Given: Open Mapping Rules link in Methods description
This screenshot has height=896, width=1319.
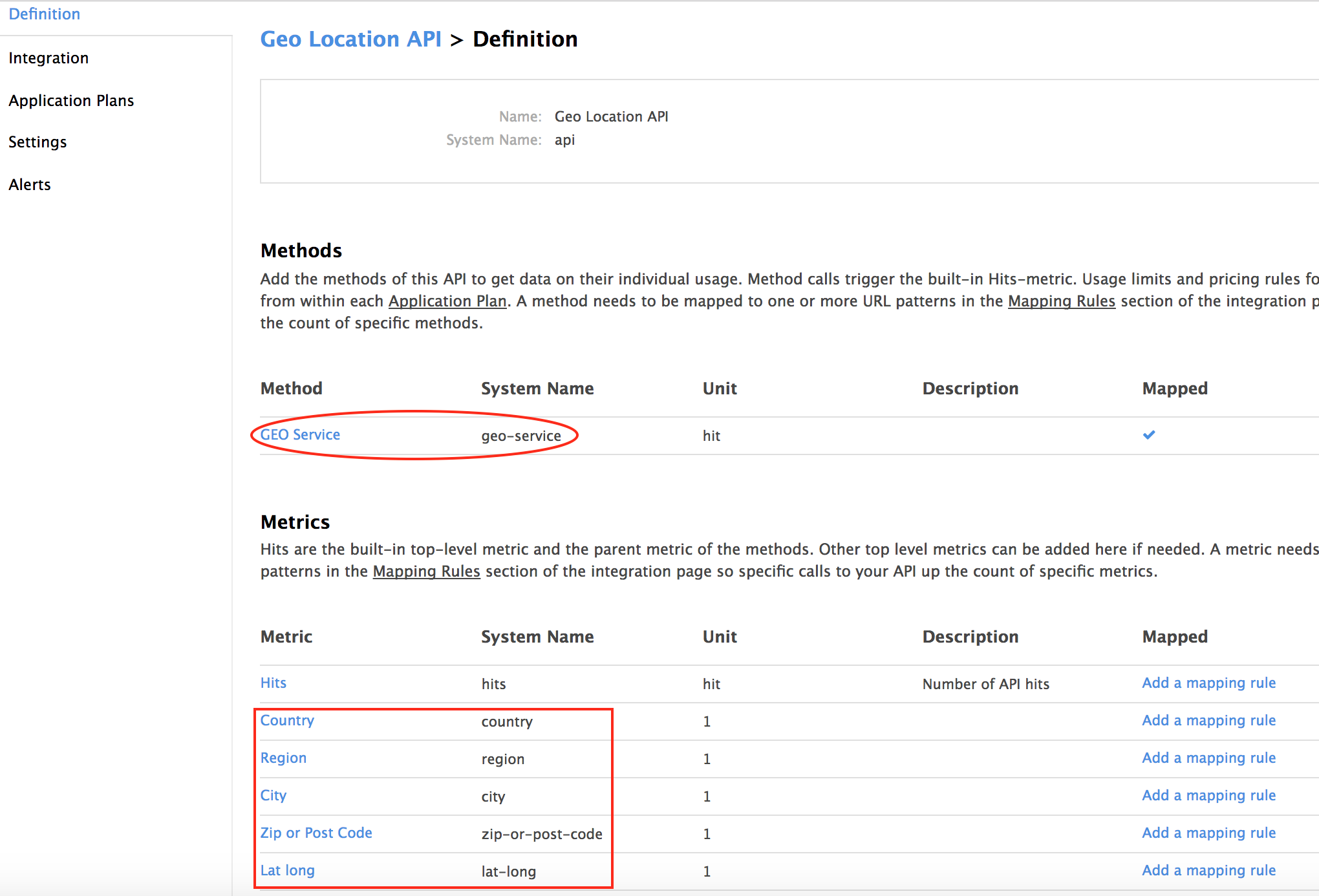Looking at the screenshot, I should tap(1061, 301).
